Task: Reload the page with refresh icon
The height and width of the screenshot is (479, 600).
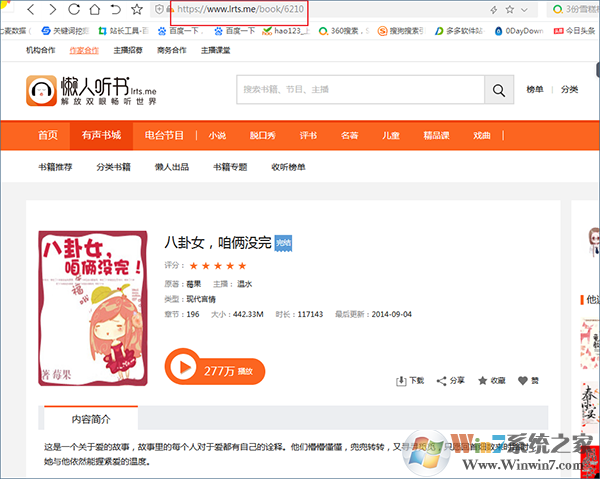Action: pyautogui.click(x=73, y=10)
